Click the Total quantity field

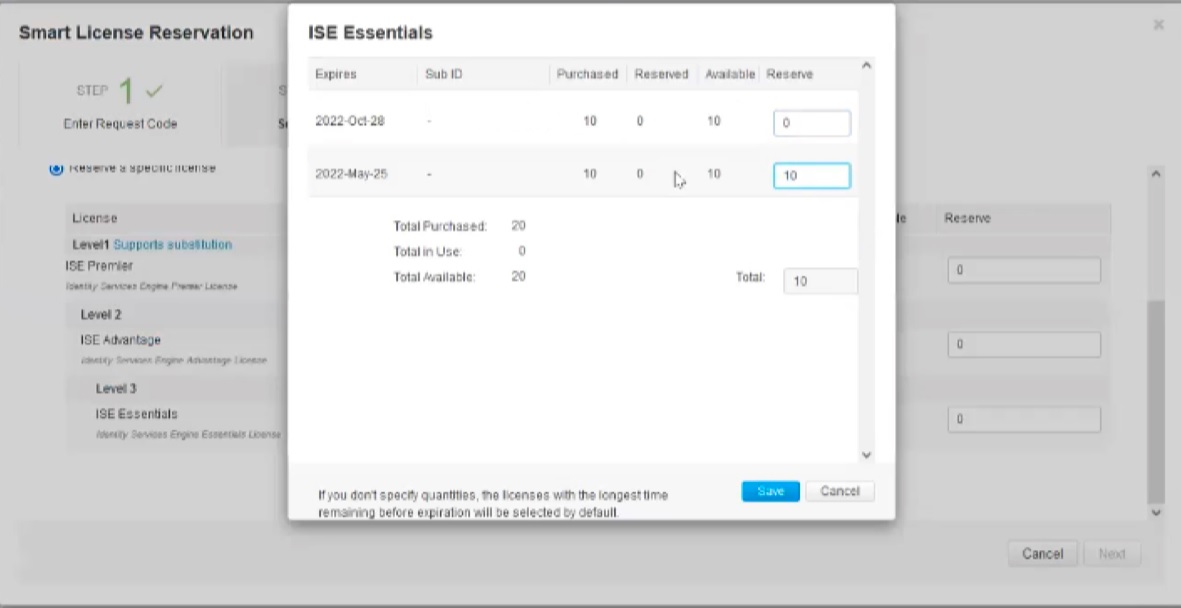click(818, 281)
